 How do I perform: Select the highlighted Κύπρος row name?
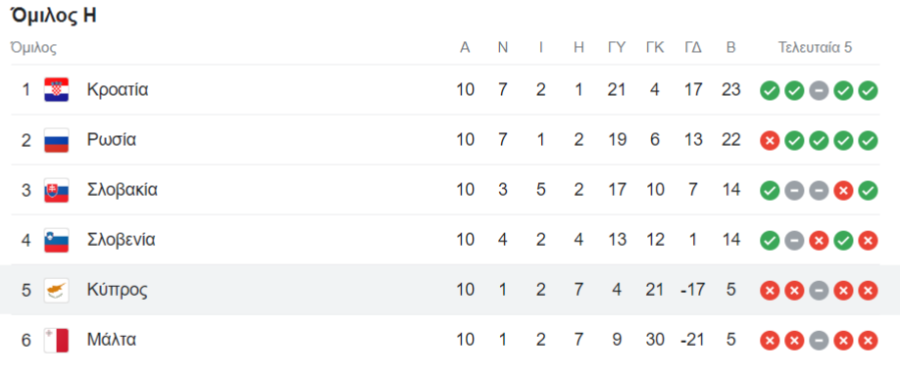tap(117, 290)
